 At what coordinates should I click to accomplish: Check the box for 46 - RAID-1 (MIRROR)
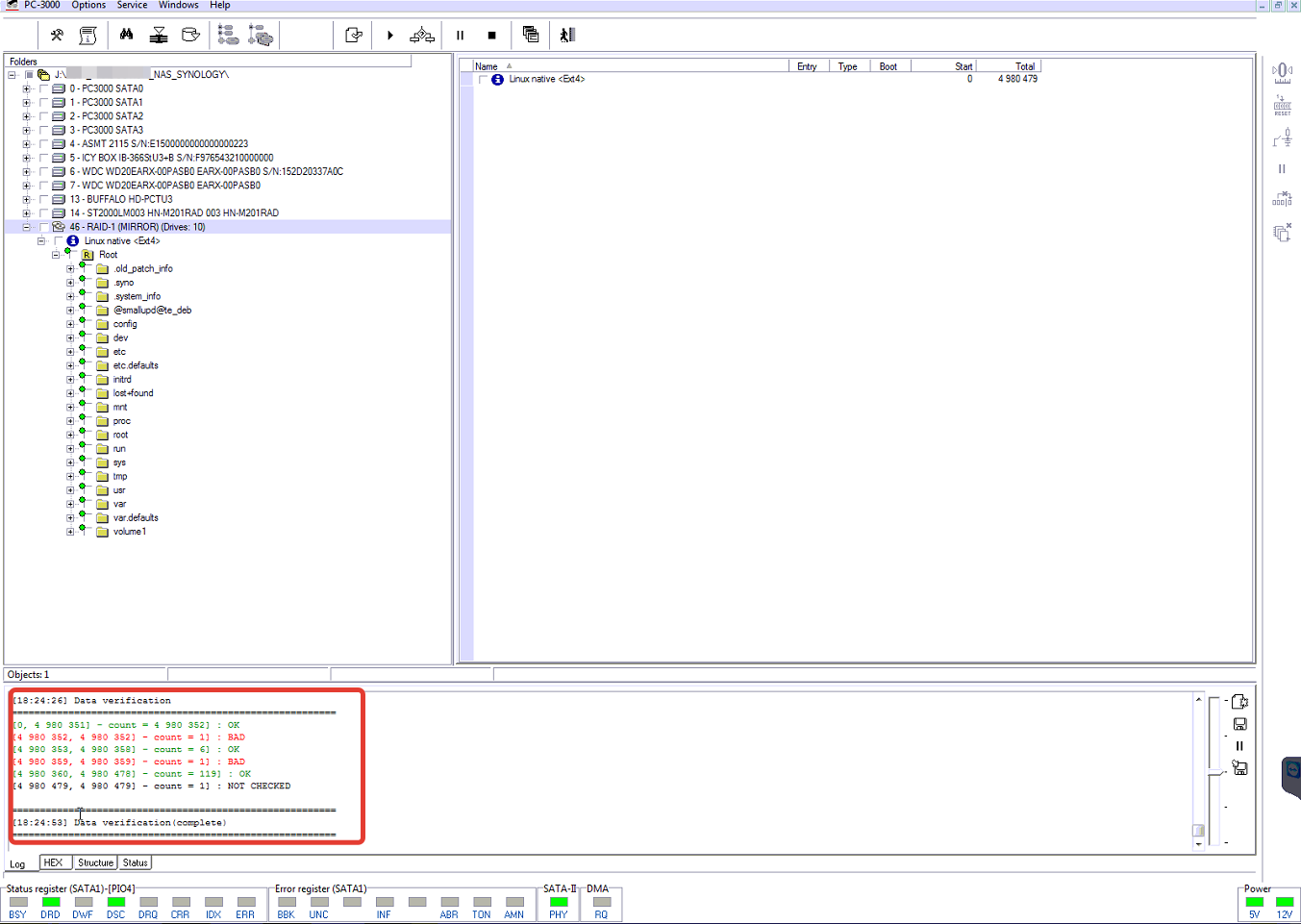click(x=43, y=227)
